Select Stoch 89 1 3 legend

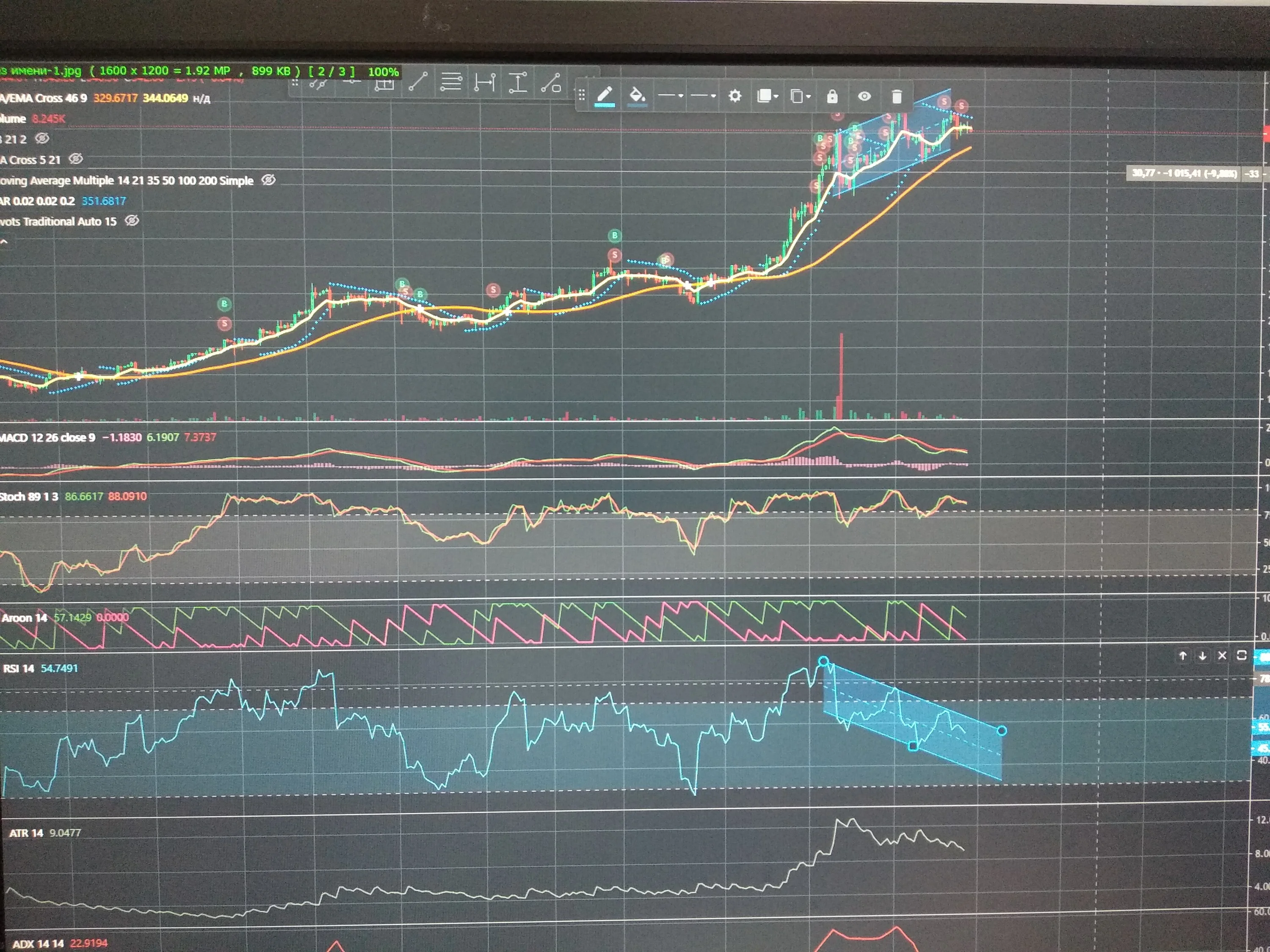point(29,496)
